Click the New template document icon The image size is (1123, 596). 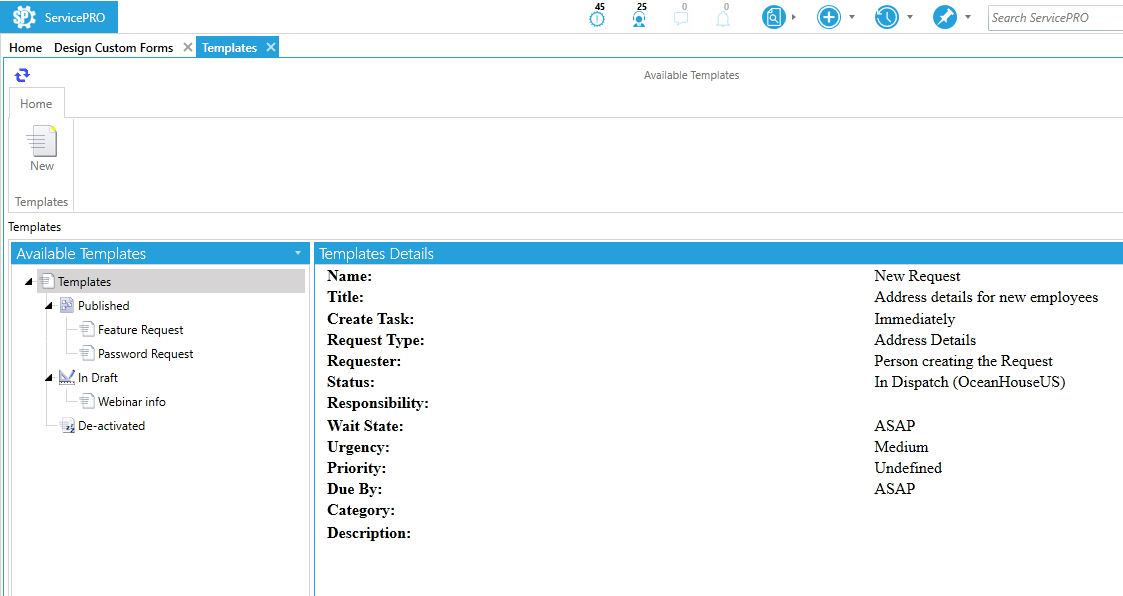[x=42, y=141]
